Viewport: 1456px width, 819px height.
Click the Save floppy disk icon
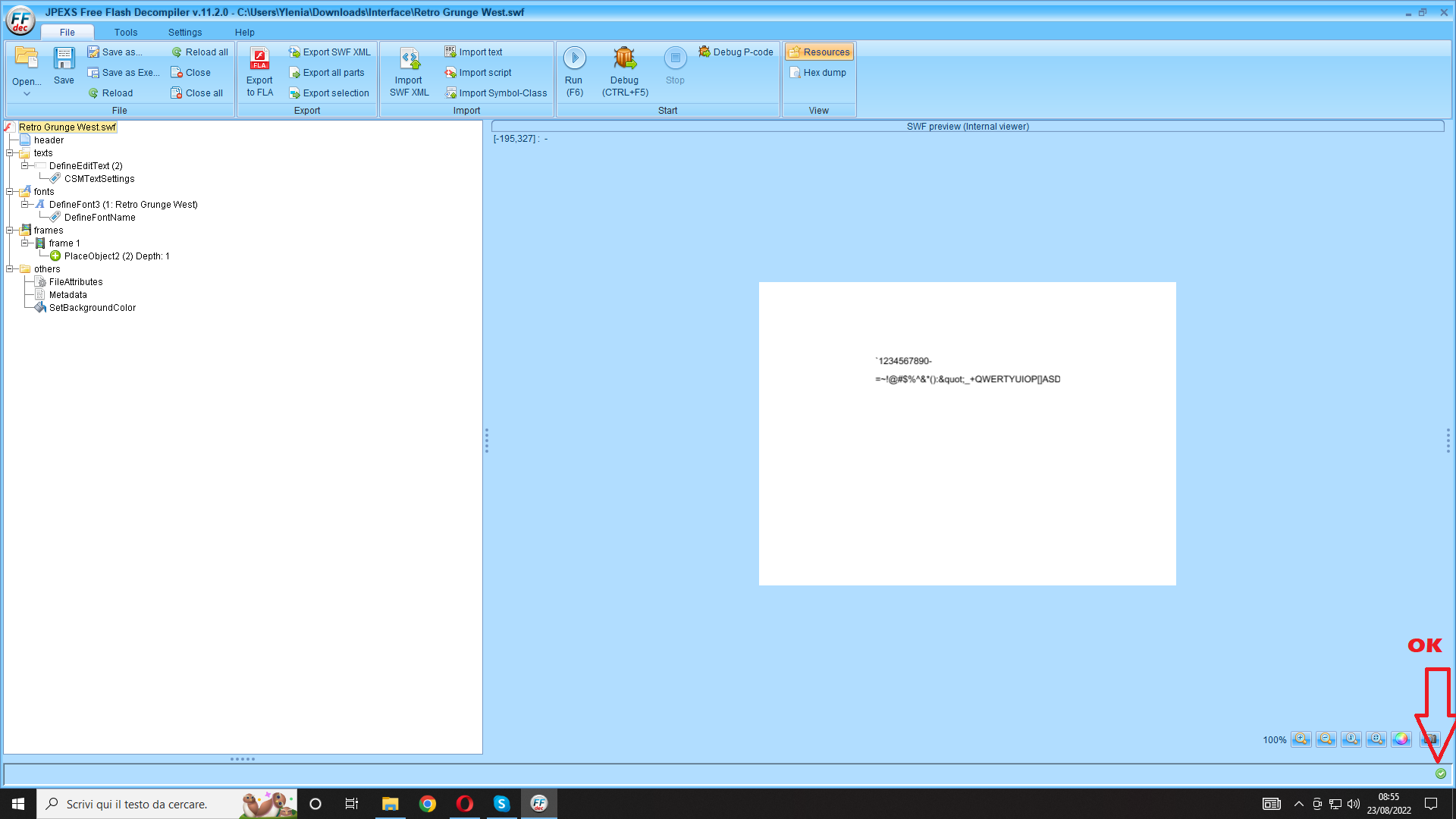[x=64, y=58]
